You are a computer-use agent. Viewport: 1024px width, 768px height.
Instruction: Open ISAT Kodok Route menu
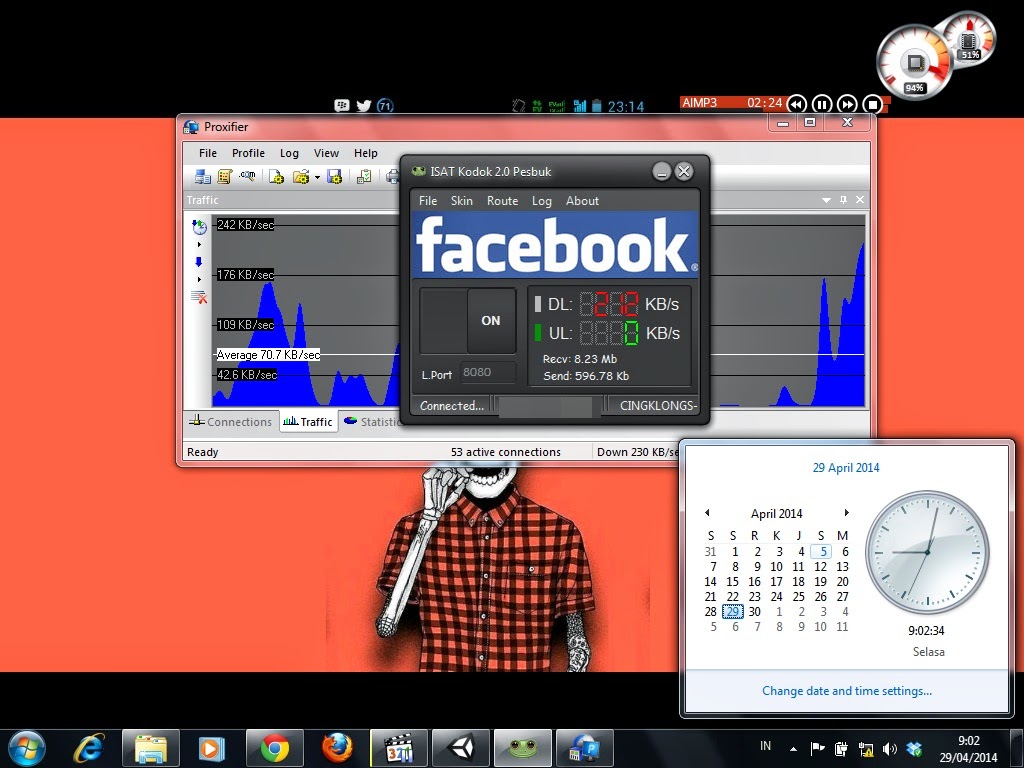[502, 200]
